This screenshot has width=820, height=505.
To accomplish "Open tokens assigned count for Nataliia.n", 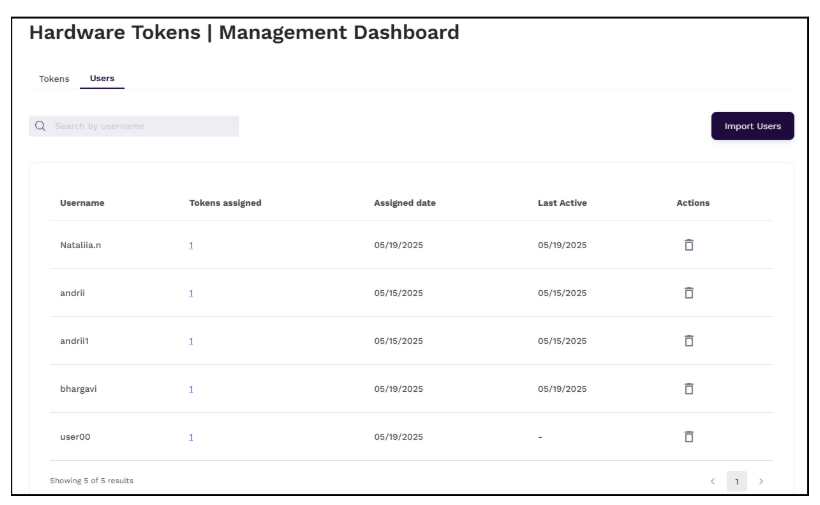I will (190, 245).
